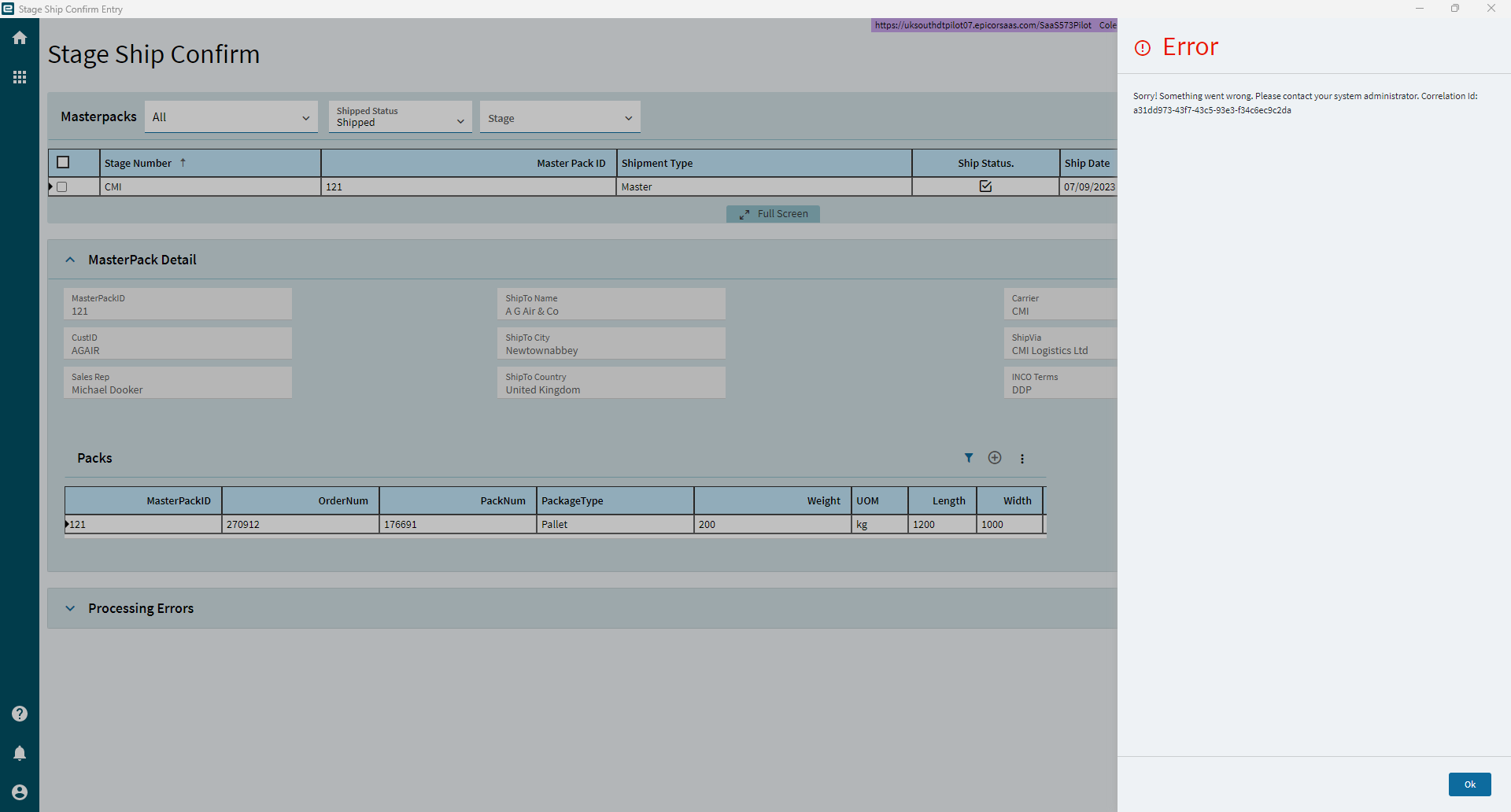The height and width of the screenshot is (812, 1511).
Task: Dismiss the error with the Ok button
Action: pos(1469,784)
